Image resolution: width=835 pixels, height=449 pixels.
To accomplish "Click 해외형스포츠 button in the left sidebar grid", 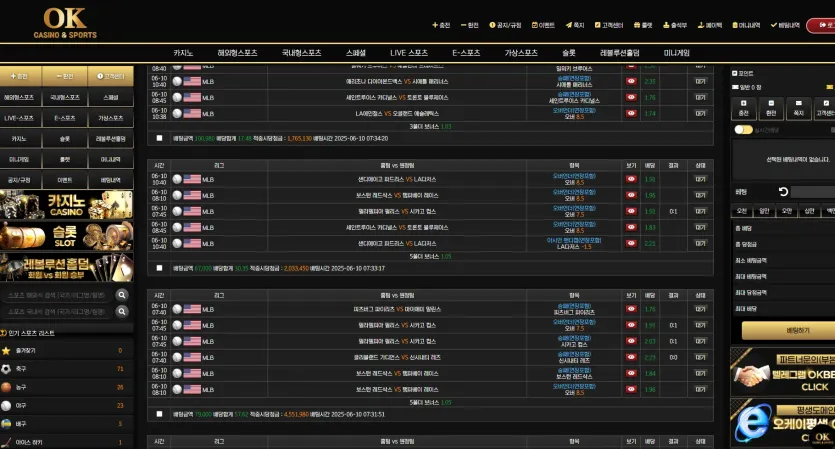I will click(x=19, y=97).
